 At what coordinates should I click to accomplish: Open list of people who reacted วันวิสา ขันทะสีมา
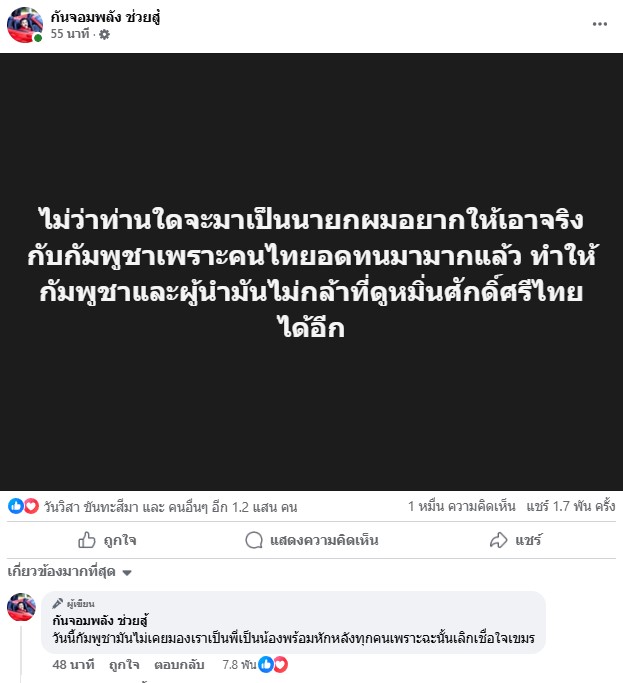pos(170,507)
